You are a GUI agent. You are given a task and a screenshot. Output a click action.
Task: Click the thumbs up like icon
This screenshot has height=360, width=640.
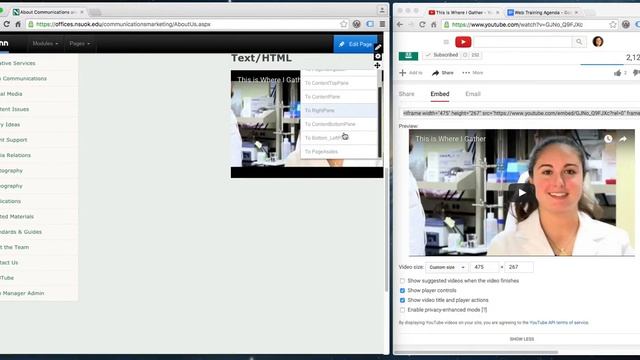(x=617, y=73)
